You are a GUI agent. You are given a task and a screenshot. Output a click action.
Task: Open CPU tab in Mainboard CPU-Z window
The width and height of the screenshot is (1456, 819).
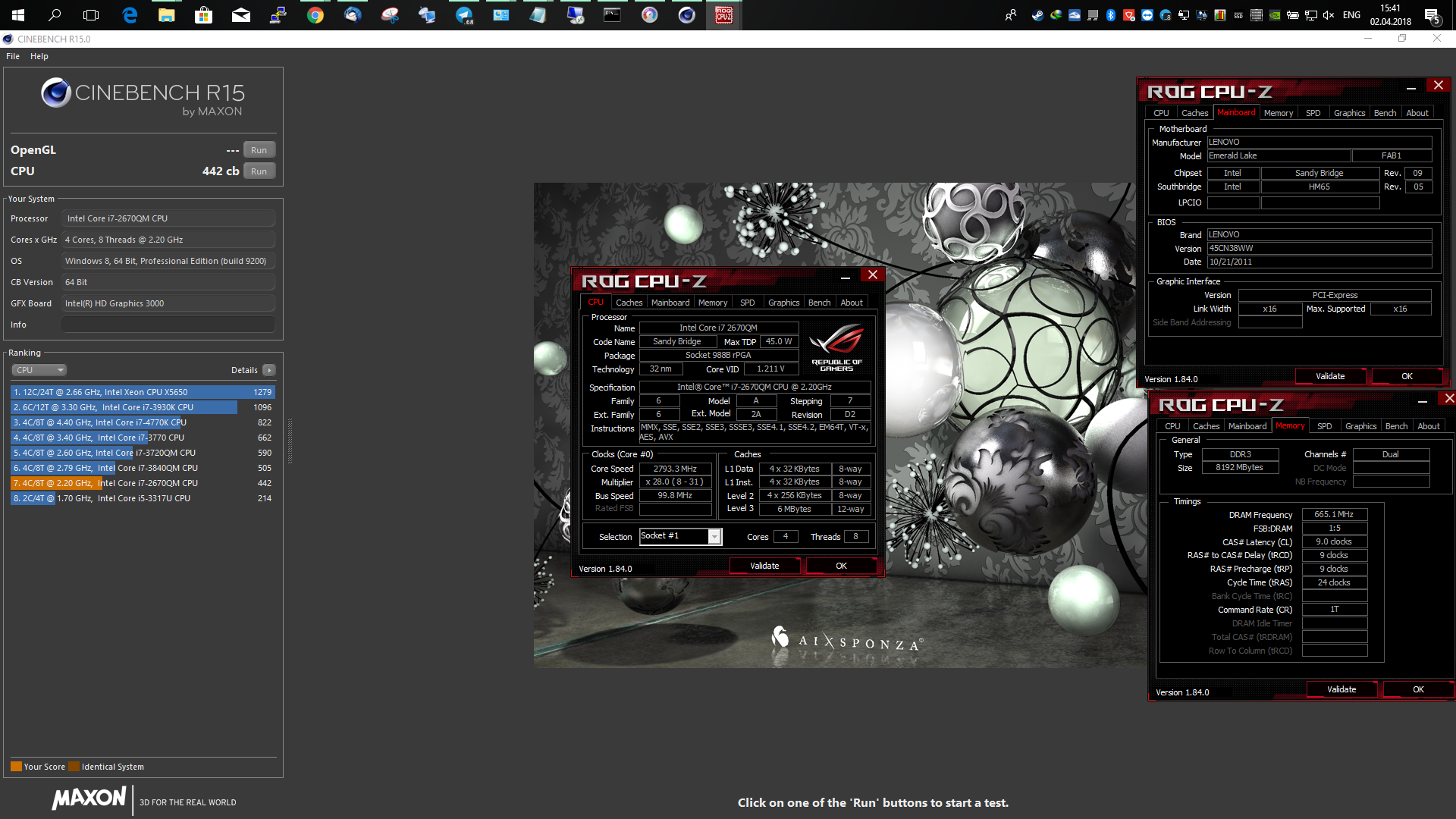[1161, 113]
